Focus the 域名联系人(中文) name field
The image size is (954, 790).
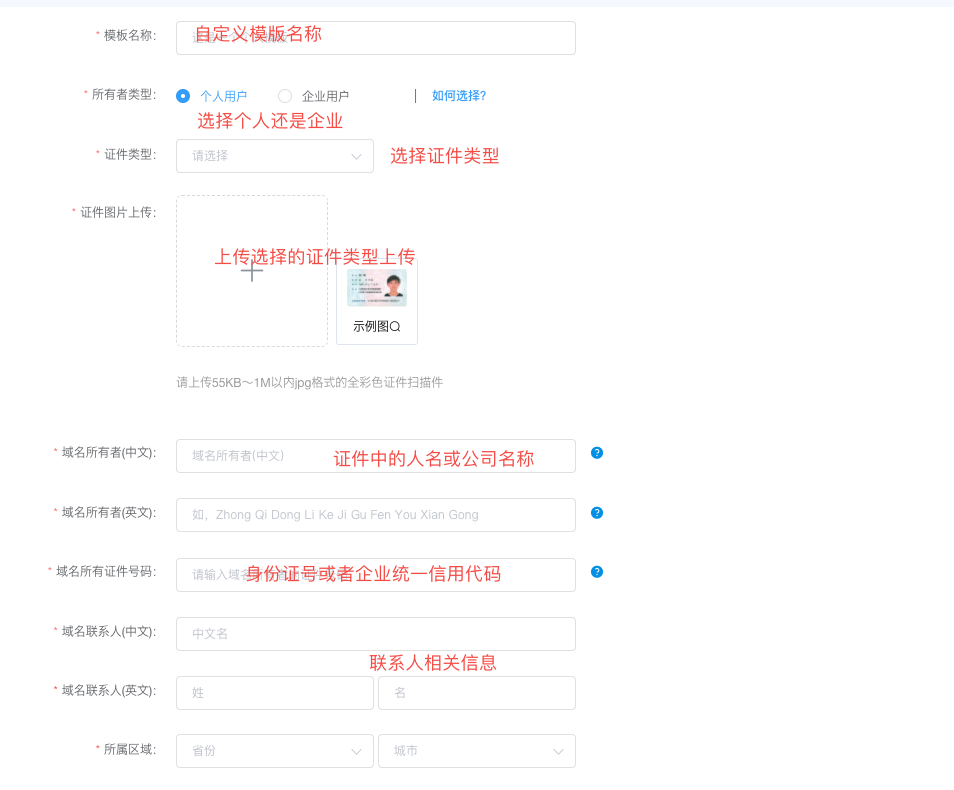(x=375, y=634)
